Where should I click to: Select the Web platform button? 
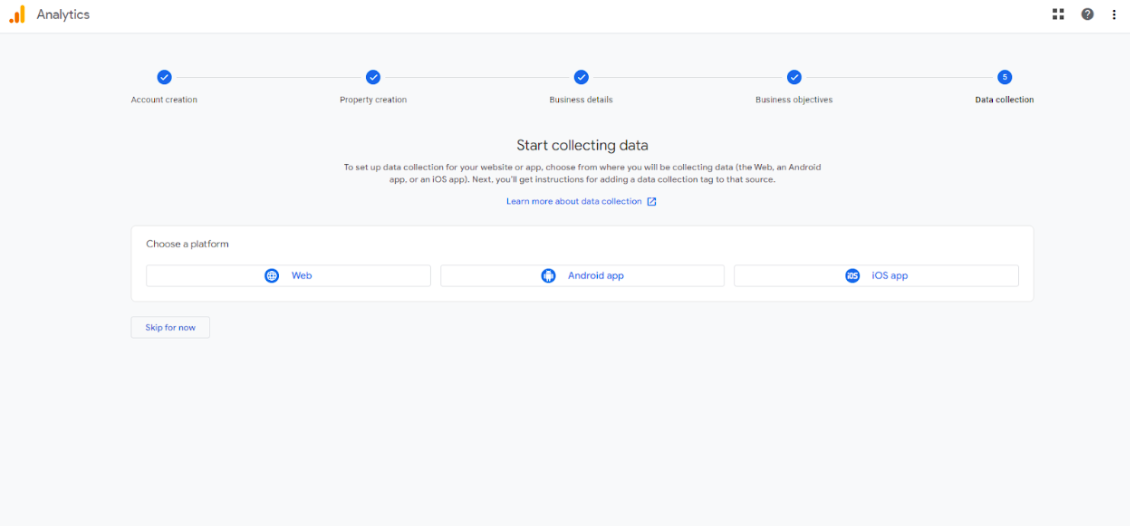point(288,276)
